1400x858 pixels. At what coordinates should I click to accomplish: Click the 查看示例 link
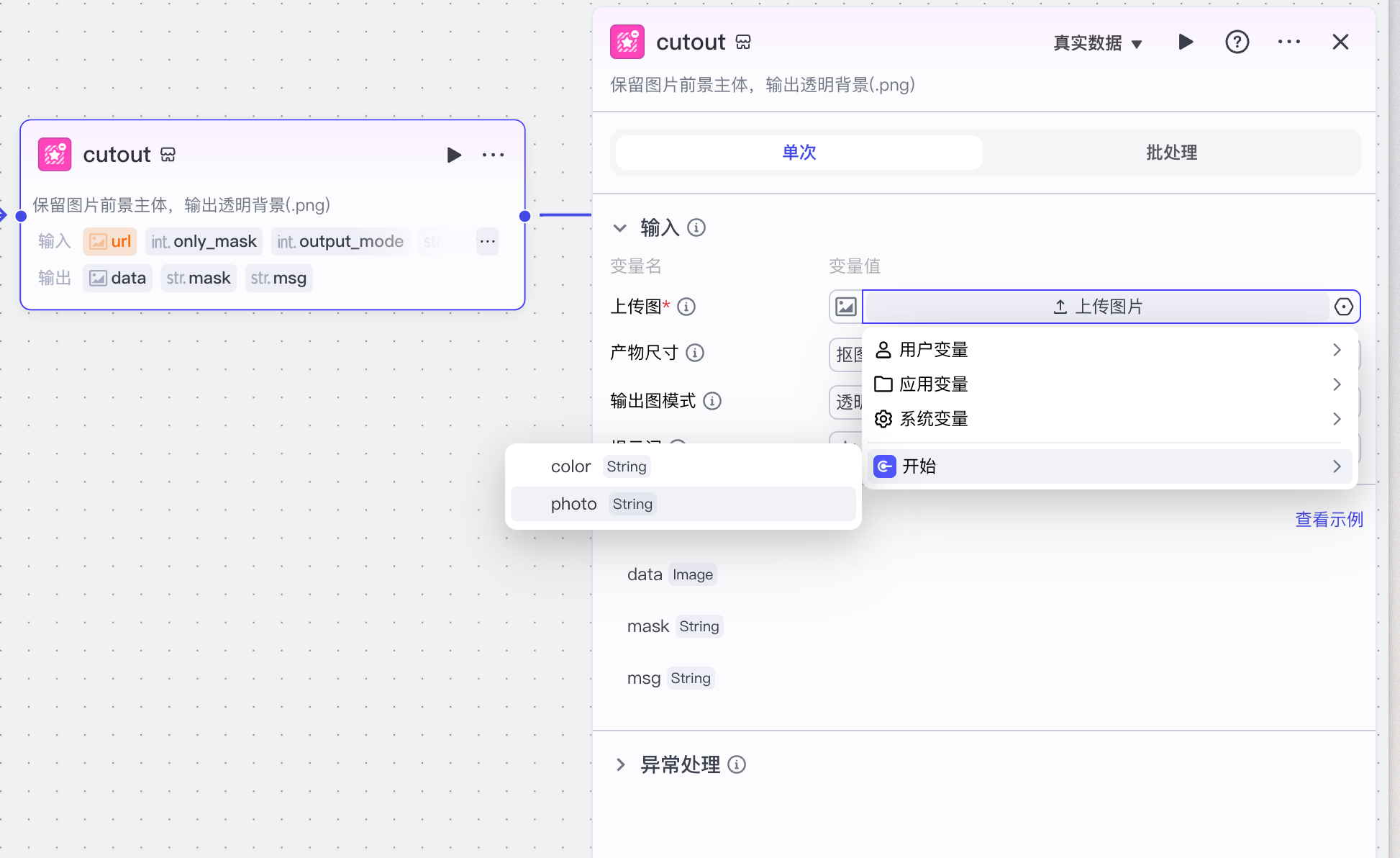pyautogui.click(x=1328, y=520)
